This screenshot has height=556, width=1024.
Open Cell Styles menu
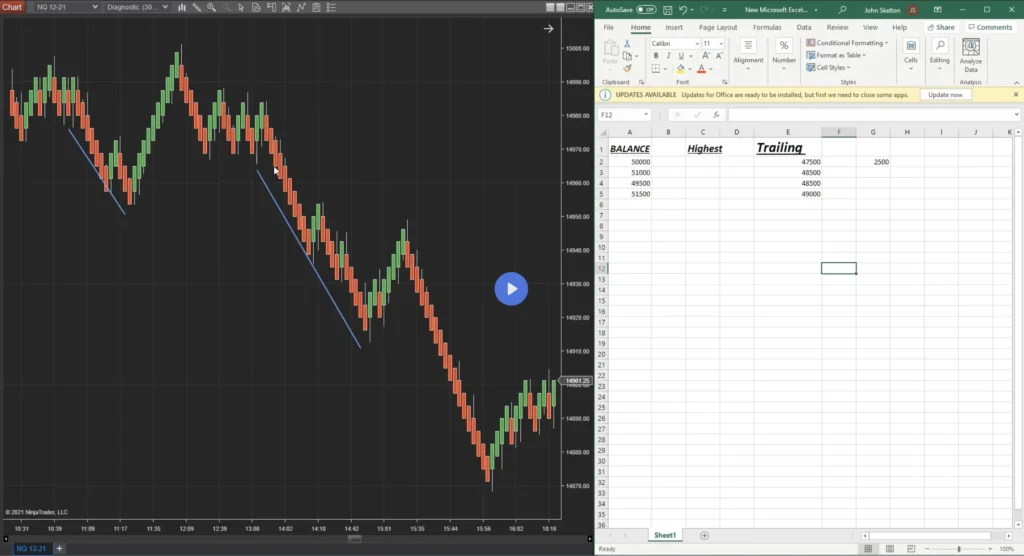coord(828,68)
